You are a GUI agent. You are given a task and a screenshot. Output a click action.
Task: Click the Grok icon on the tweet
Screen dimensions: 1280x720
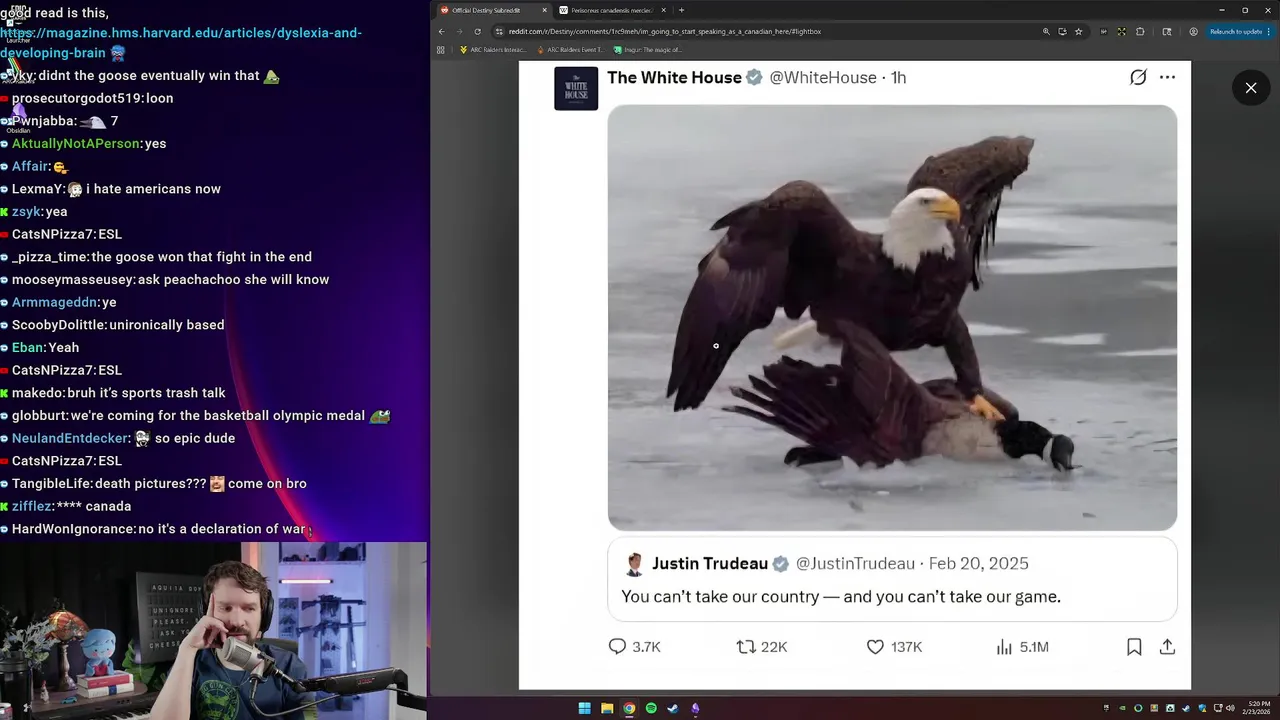(x=1138, y=77)
